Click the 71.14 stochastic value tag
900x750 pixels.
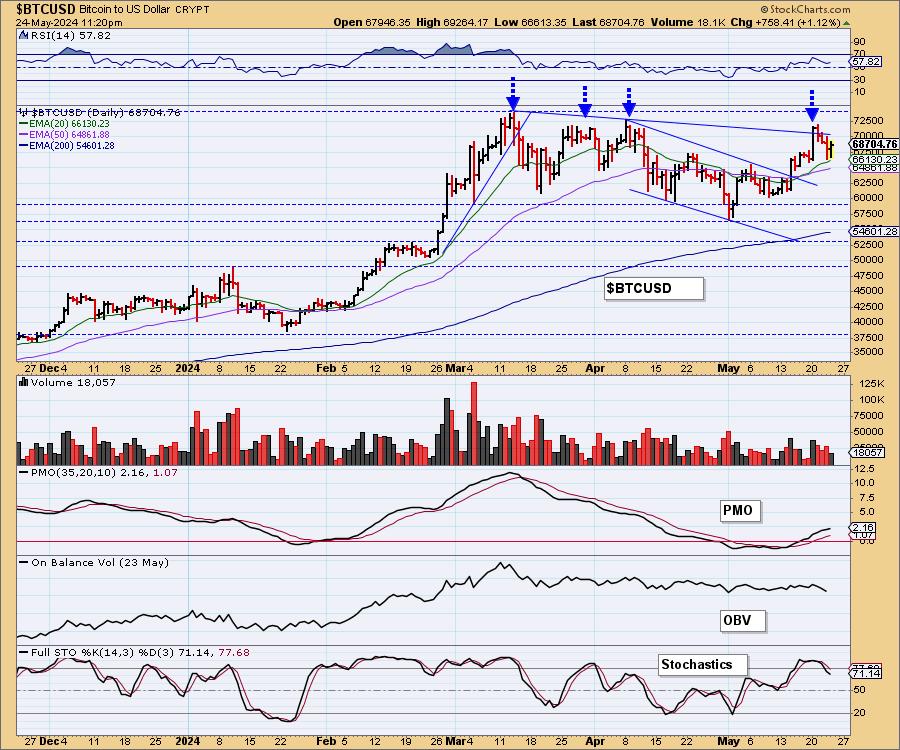[867, 673]
